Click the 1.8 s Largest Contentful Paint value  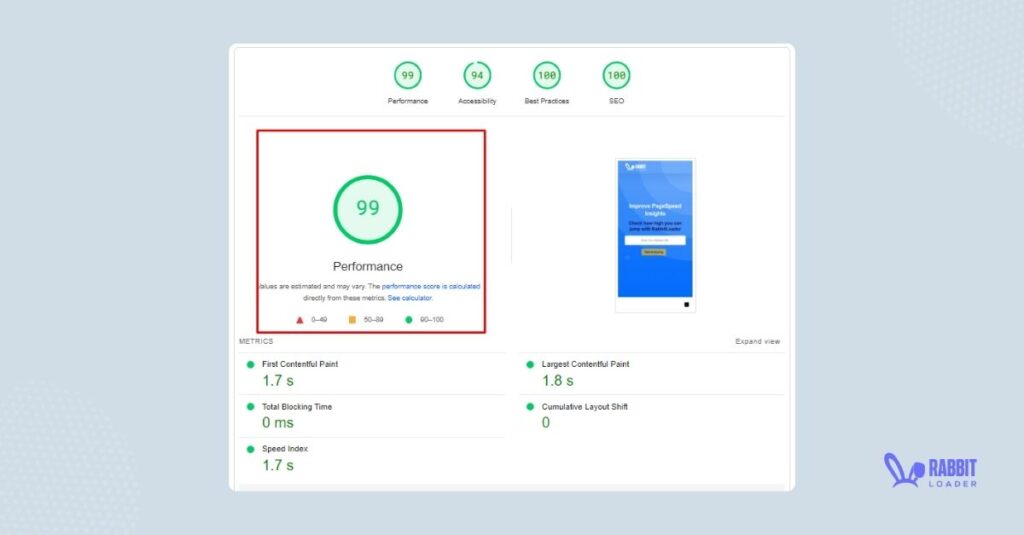[x=558, y=381]
